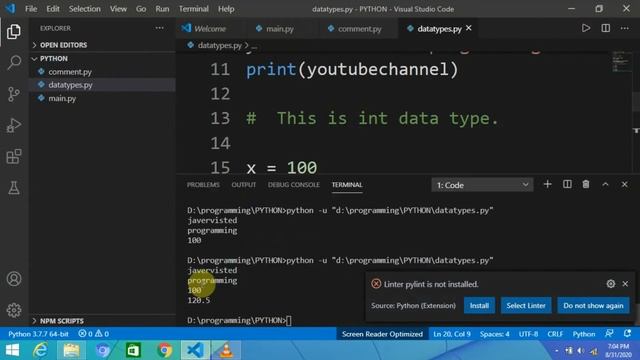This screenshot has height=360, width=640.
Task: Open the Help menu
Action: tap(226, 9)
